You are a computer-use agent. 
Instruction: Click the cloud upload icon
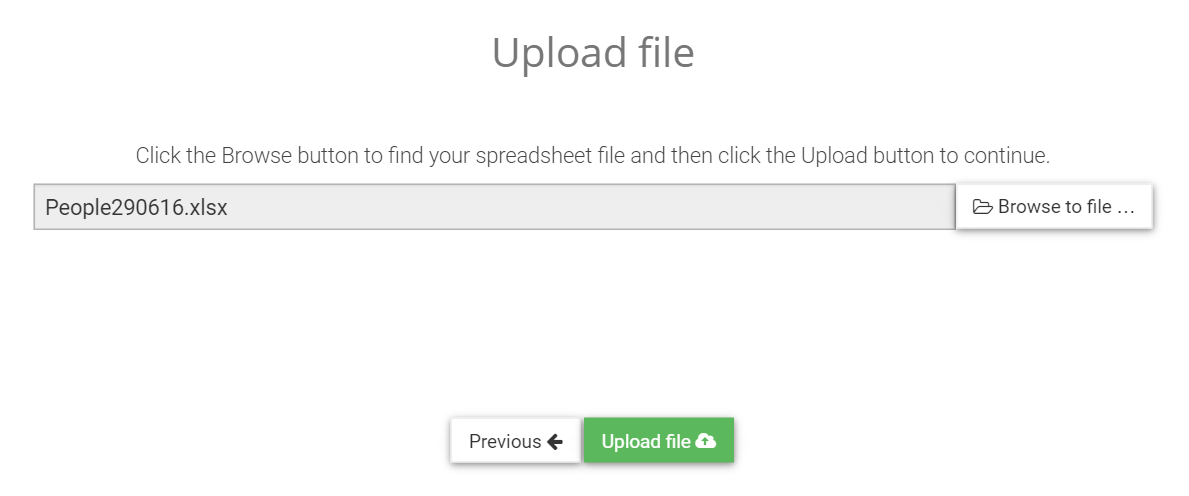pyautogui.click(x=705, y=441)
